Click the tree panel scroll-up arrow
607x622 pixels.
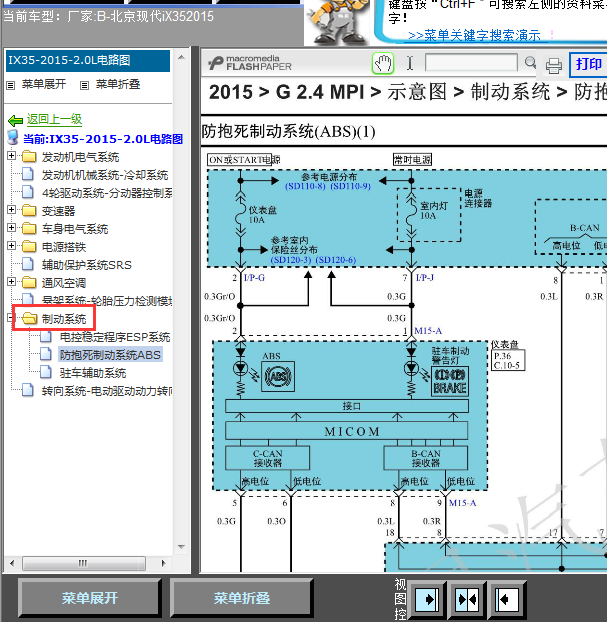[181, 57]
